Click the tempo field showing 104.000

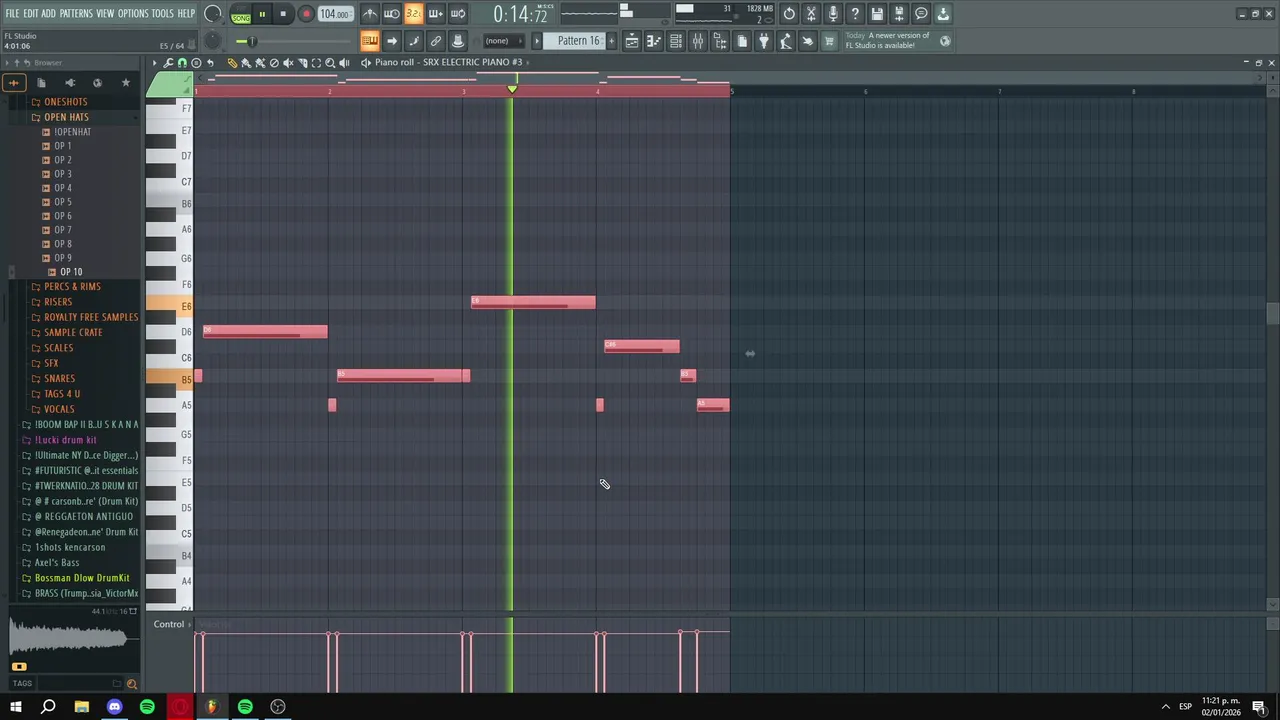[x=335, y=14]
